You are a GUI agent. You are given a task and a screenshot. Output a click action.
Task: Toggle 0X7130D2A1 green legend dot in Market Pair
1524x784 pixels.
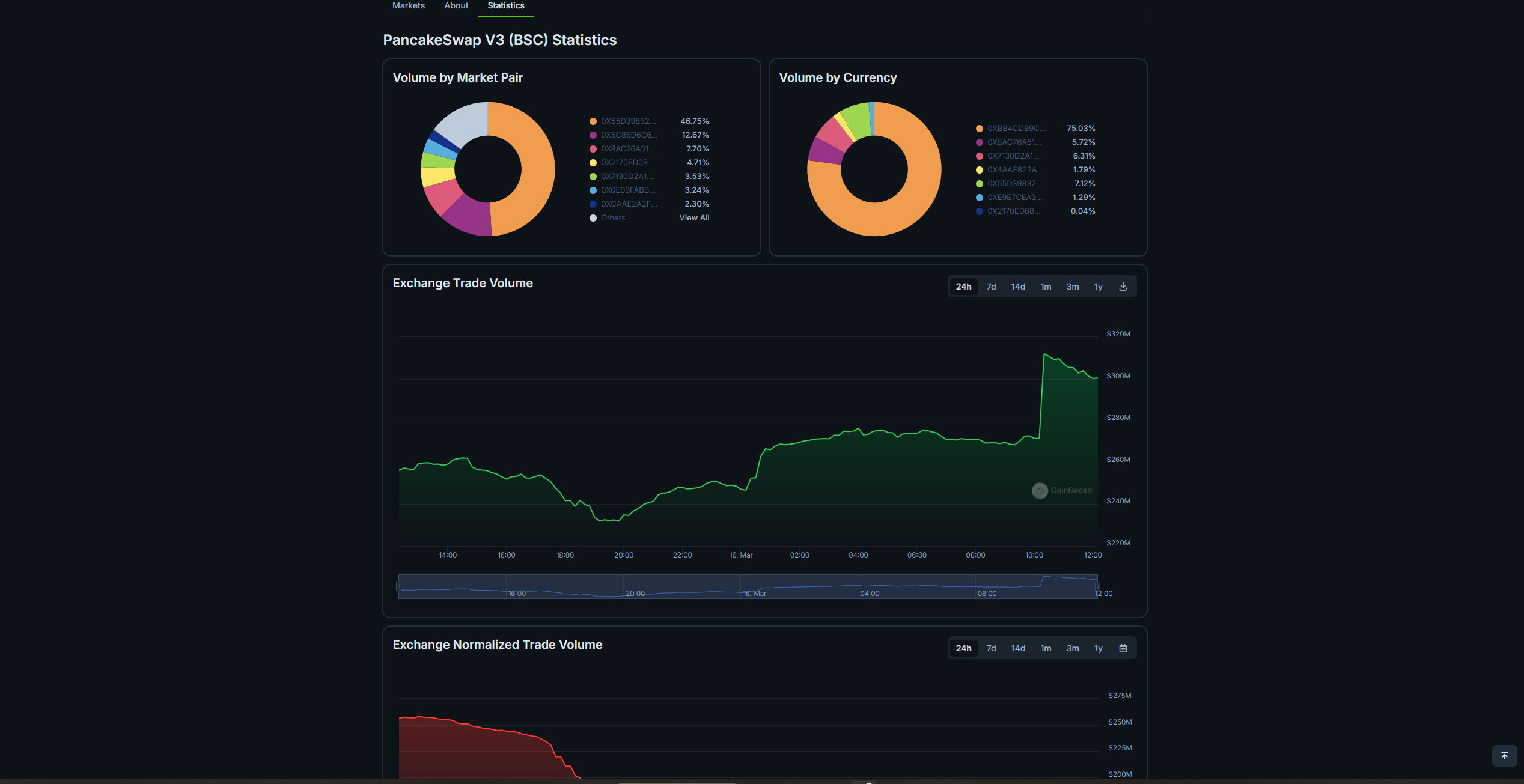[x=593, y=177]
